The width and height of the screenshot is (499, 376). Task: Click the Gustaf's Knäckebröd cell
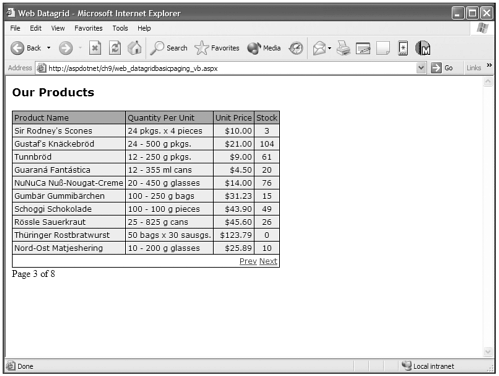tap(69, 144)
